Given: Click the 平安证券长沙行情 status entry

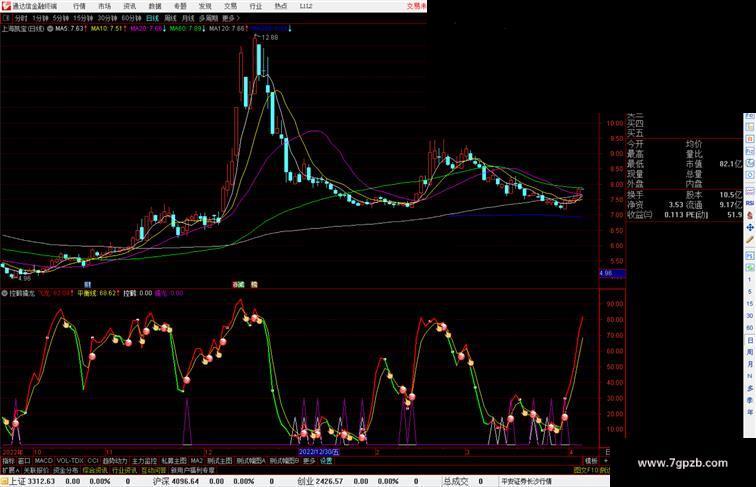Looking at the screenshot, I should click(x=526, y=481).
